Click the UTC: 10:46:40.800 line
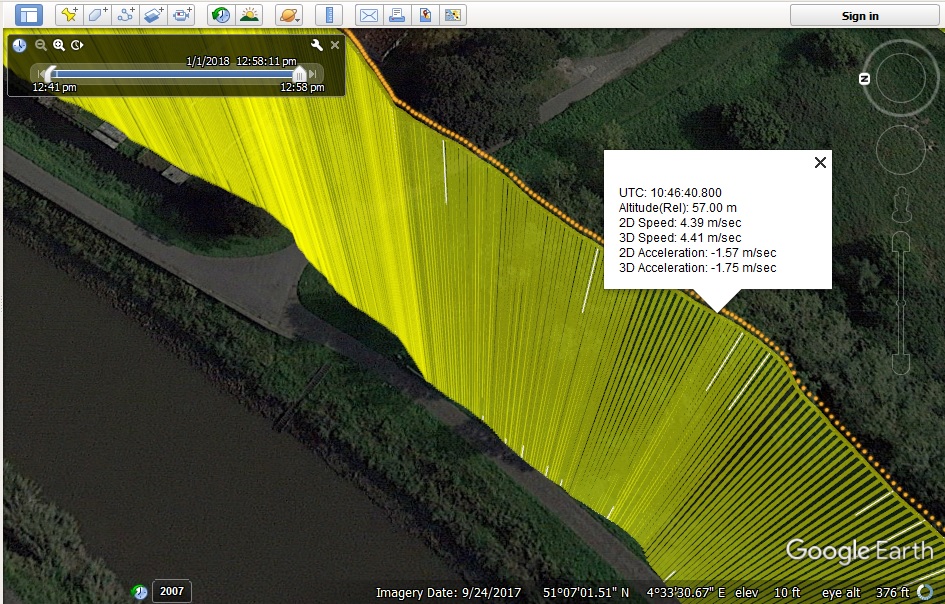945x604 pixels. 670,193
